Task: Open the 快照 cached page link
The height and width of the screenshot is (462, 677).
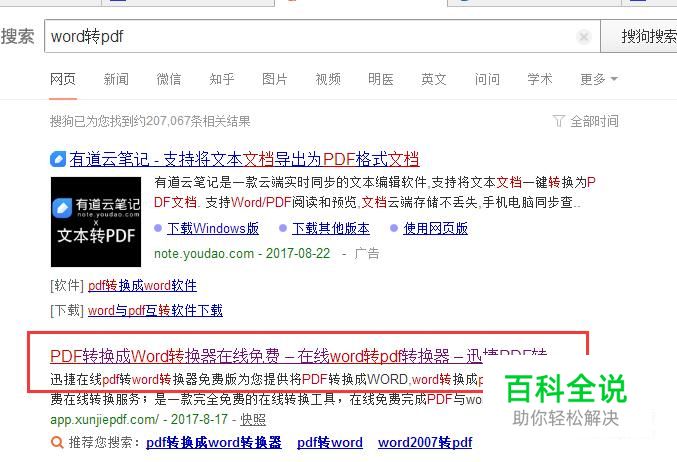Action: click(253, 419)
